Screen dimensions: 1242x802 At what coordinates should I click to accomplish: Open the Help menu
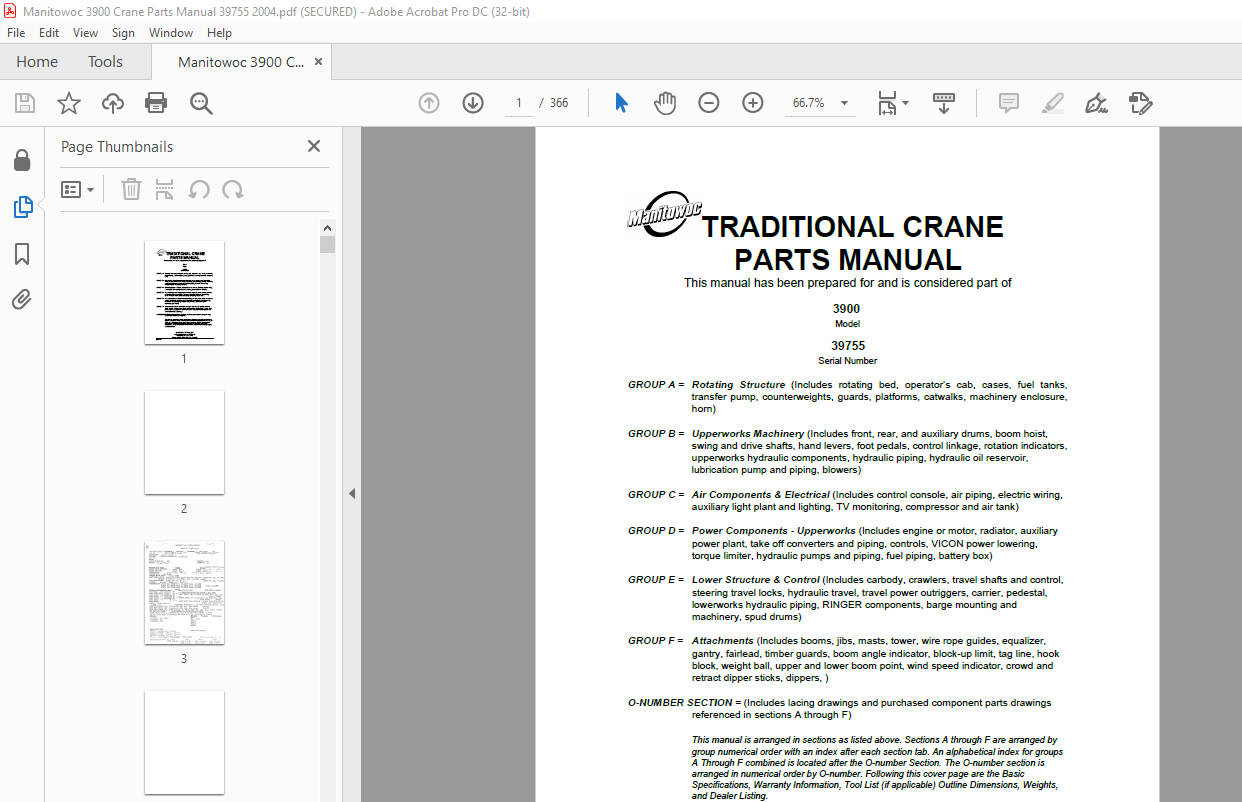point(219,33)
